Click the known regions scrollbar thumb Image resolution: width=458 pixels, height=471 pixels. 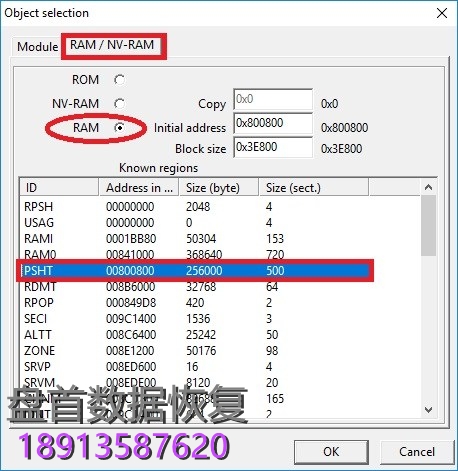click(x=429, y=226)
